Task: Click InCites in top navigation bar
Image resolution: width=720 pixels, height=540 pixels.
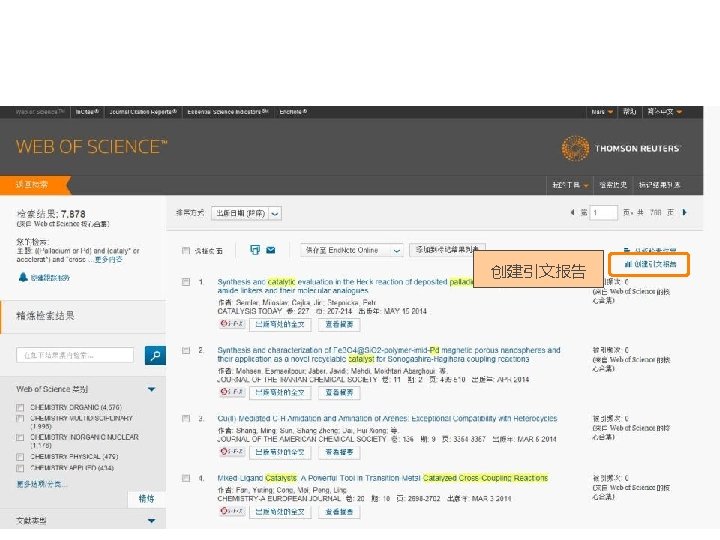Action: pyautogui.click(x=87, y=112)
